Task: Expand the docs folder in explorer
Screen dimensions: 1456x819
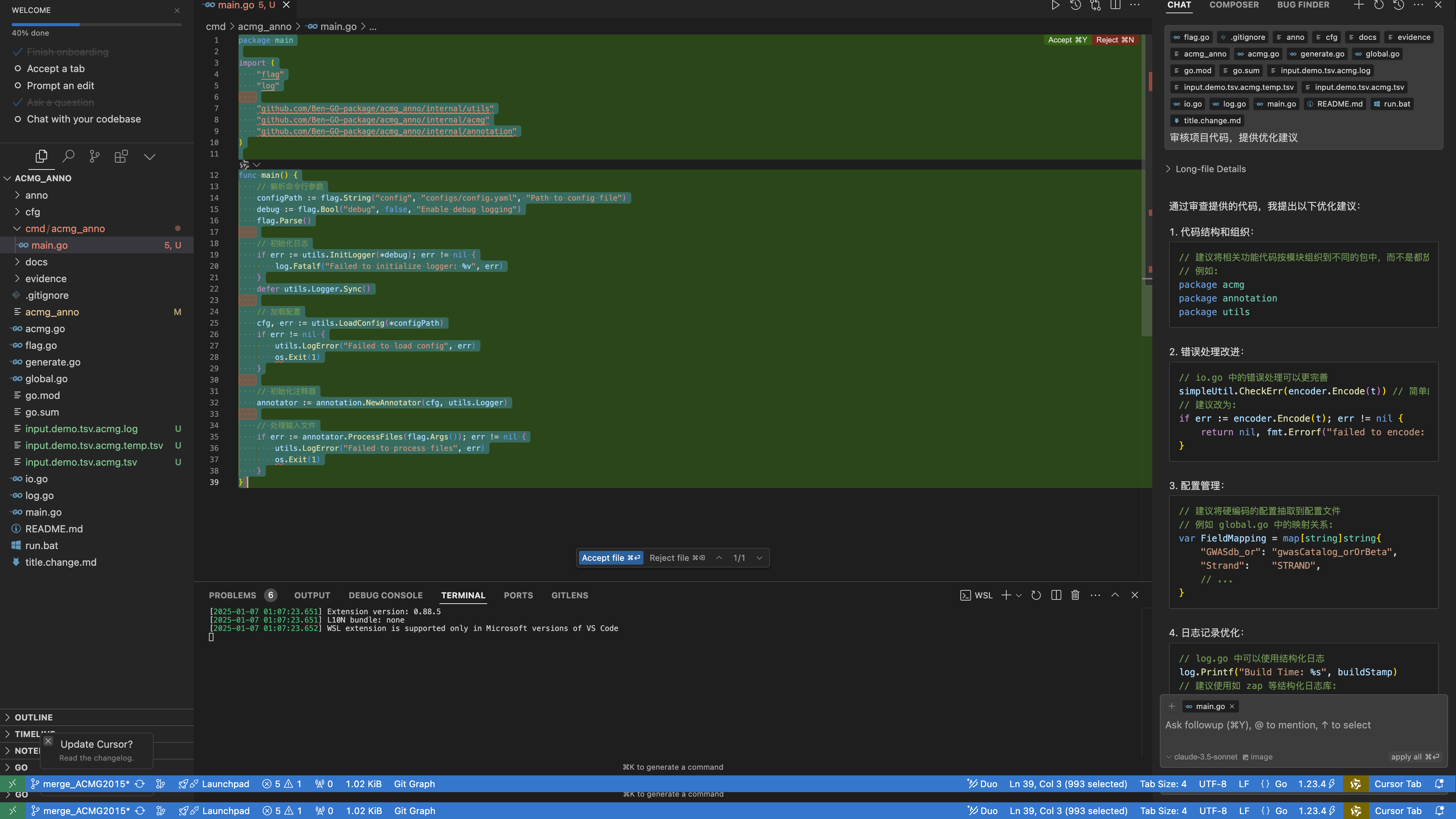Action: tap(36, 262)
